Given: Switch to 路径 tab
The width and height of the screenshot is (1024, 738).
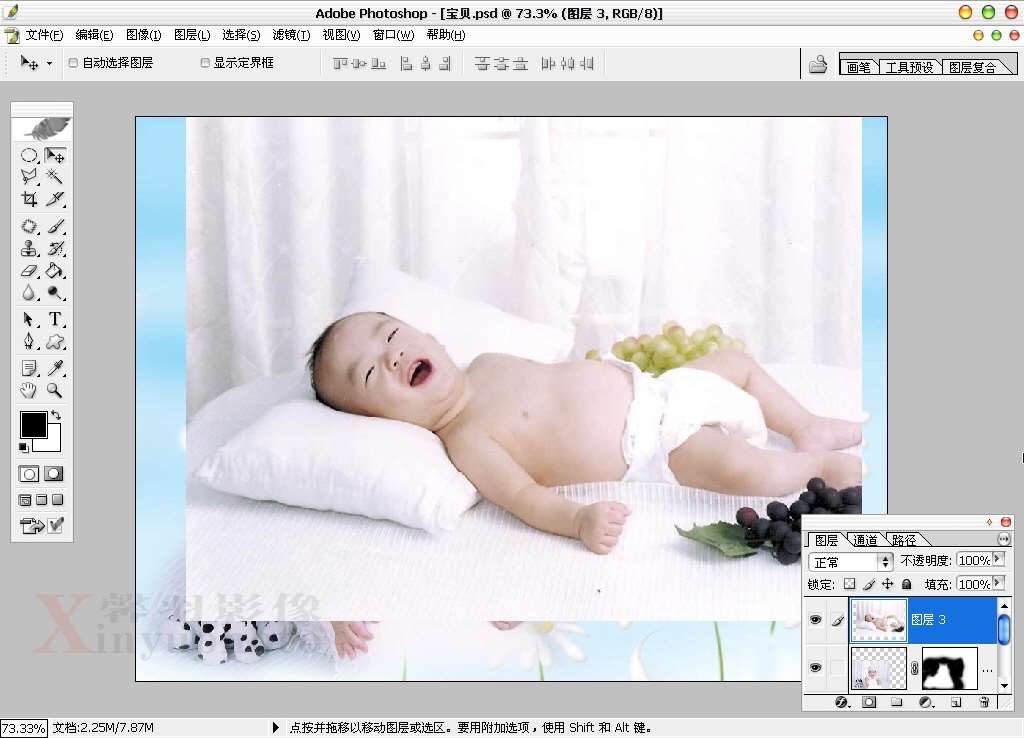Looking at the screenshot, I should tap(904, 540).
